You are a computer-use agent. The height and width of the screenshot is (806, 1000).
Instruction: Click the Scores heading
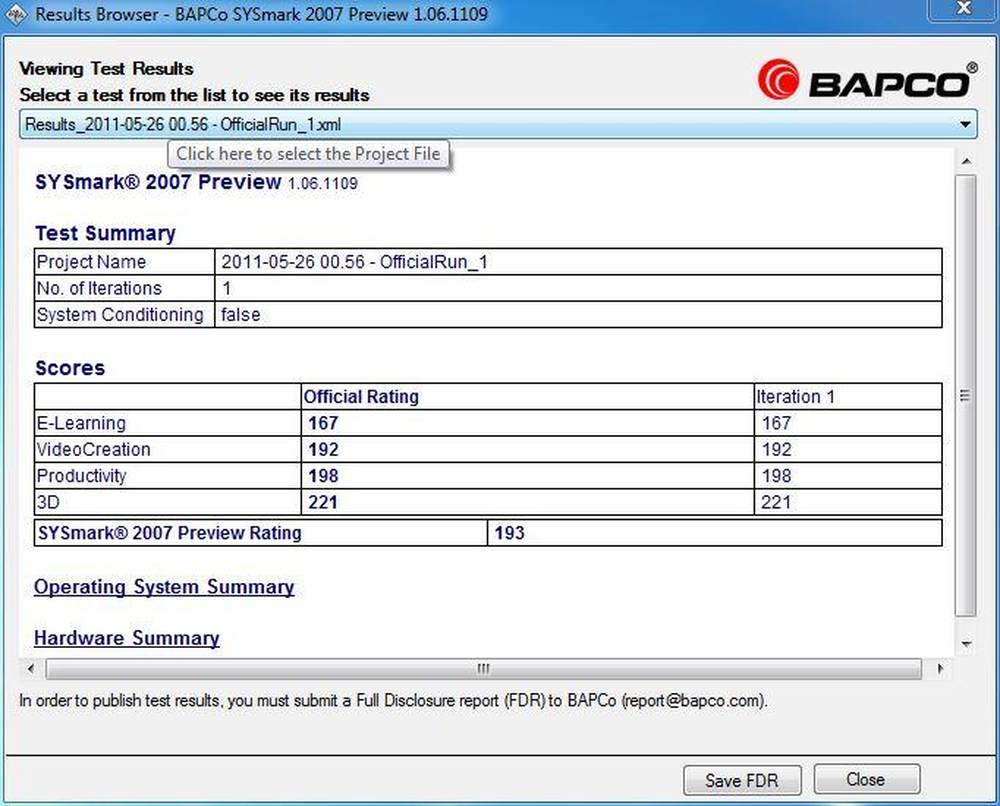(x=70, y=368)
